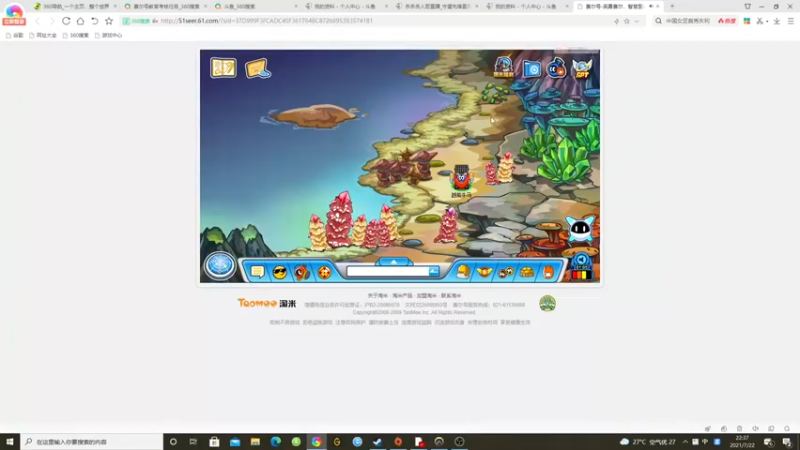Open the captain character guide icon

(x=504, y=67)
